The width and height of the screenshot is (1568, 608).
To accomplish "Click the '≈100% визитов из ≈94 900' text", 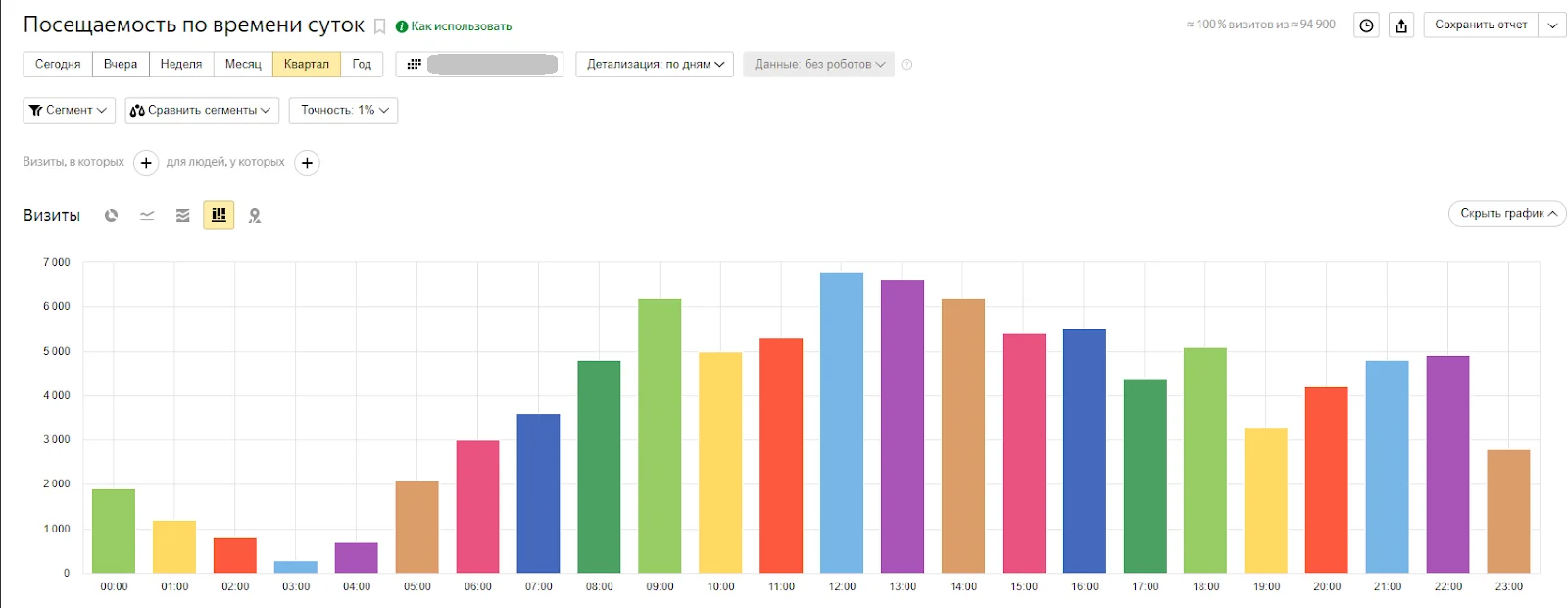I will [1261, 25].
